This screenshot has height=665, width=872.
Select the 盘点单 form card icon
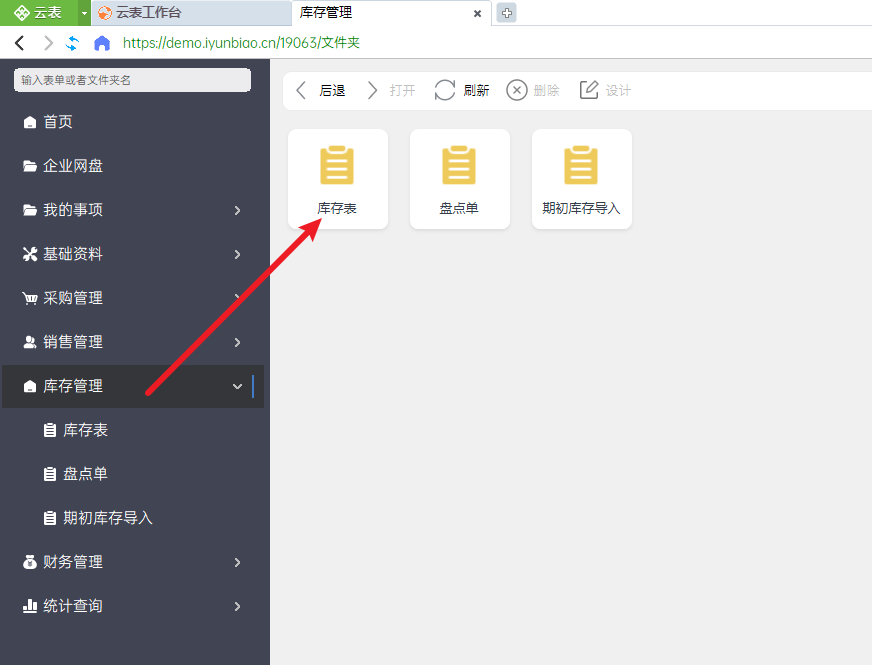pyautogui.click(x=459, y=165)
